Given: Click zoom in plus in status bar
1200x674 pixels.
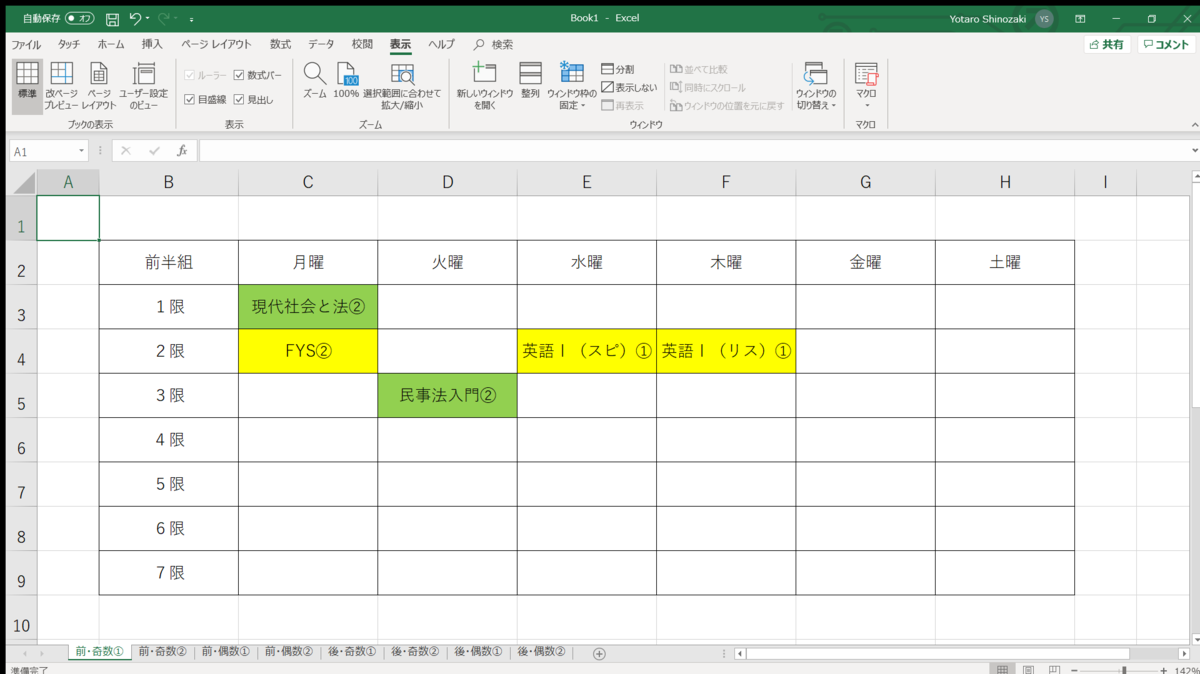Looking at the screenshot, I should click(x=1163, y=669).
